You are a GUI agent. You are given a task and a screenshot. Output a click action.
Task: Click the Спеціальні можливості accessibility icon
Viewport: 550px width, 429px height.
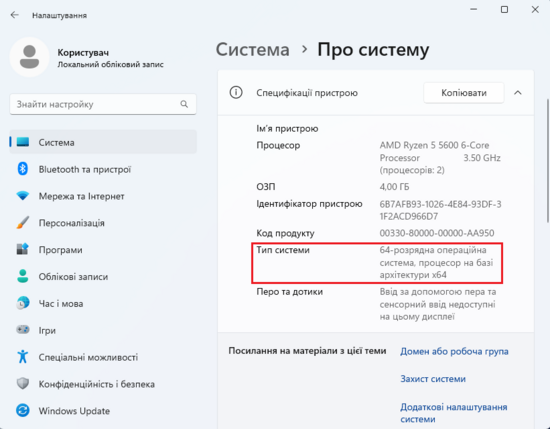pyautogui.click(x=23, y=356)
